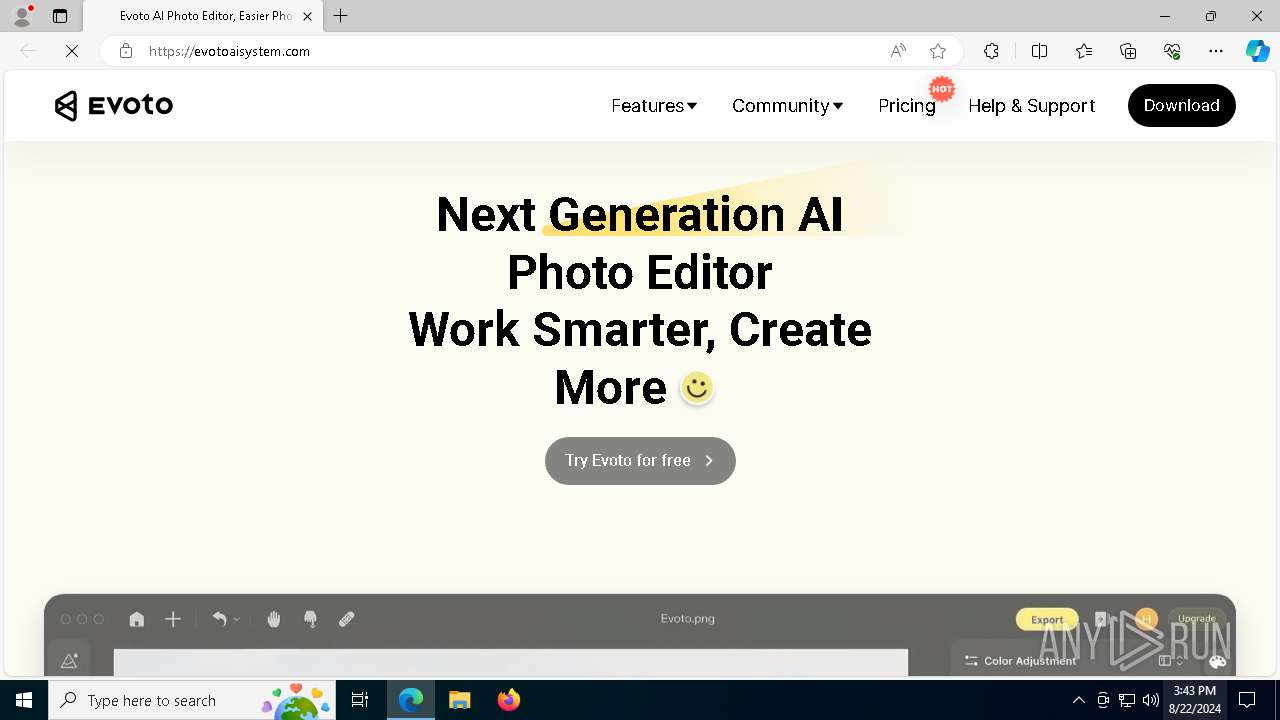This screenshot has width=1280, height=720.
Task: Select the brush tool in the preview
Action: 310,619
